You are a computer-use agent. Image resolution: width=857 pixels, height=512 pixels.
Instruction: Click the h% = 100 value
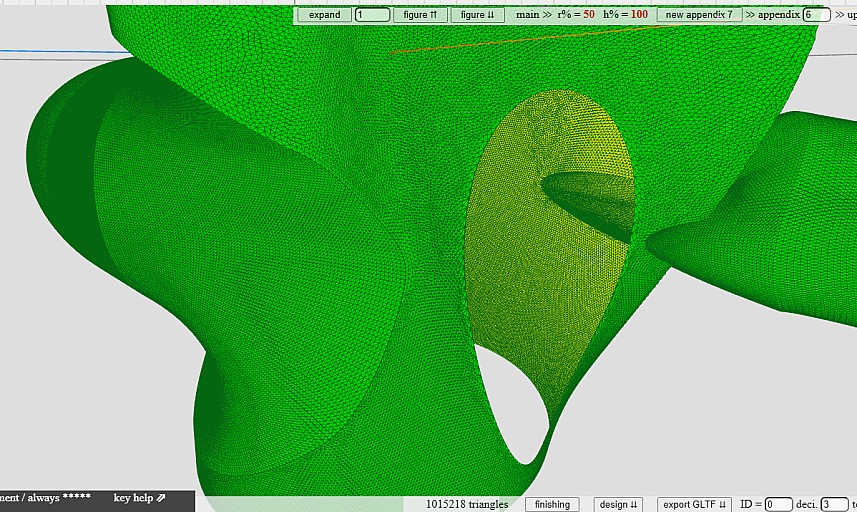[626, 15]
